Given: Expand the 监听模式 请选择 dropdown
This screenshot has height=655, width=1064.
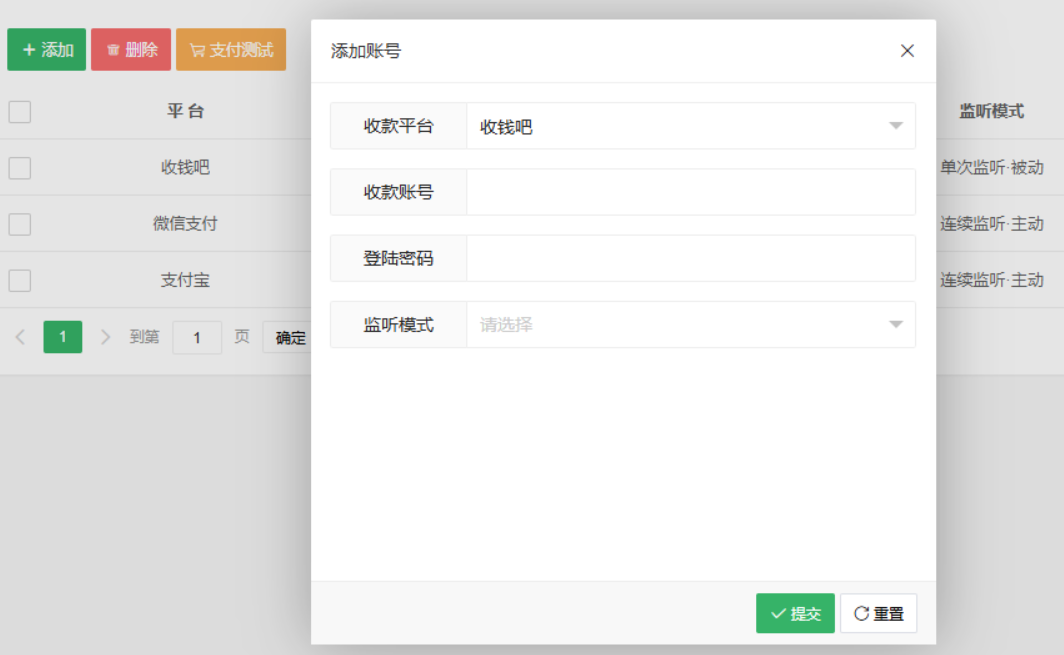Looking at the screenshot, I should point(690,325).
